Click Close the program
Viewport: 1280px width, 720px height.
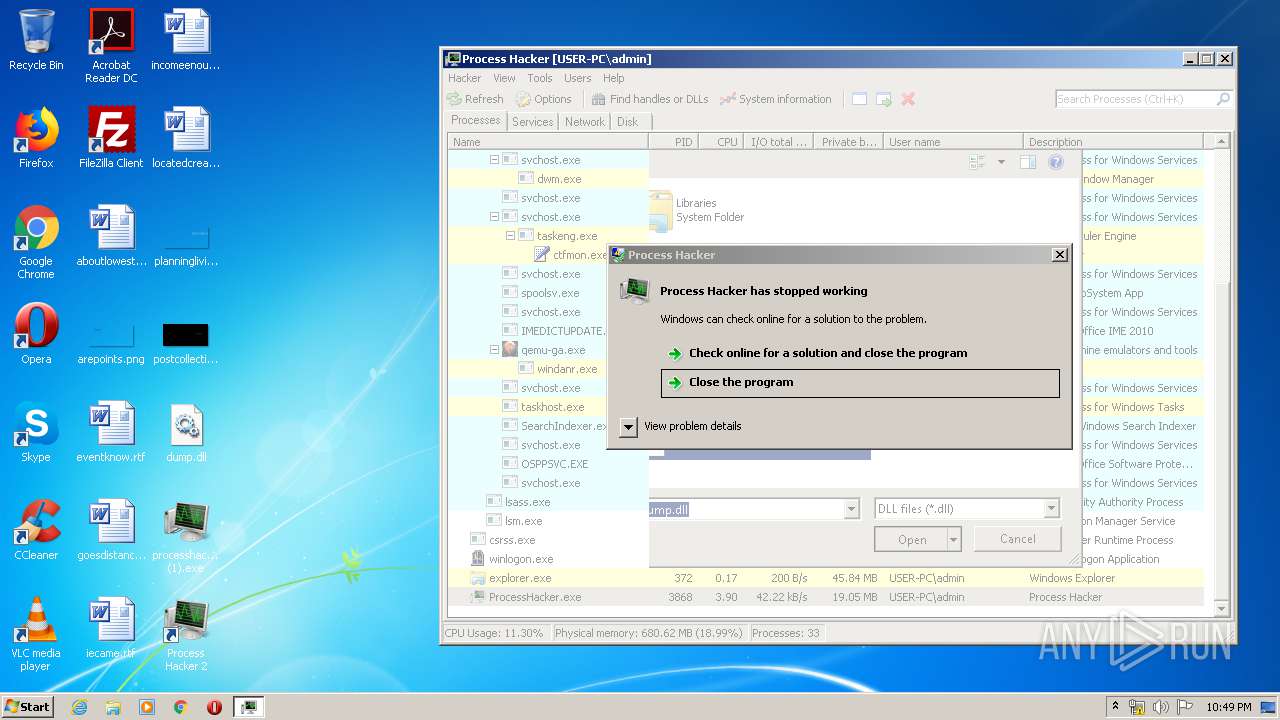coord(860,383)
